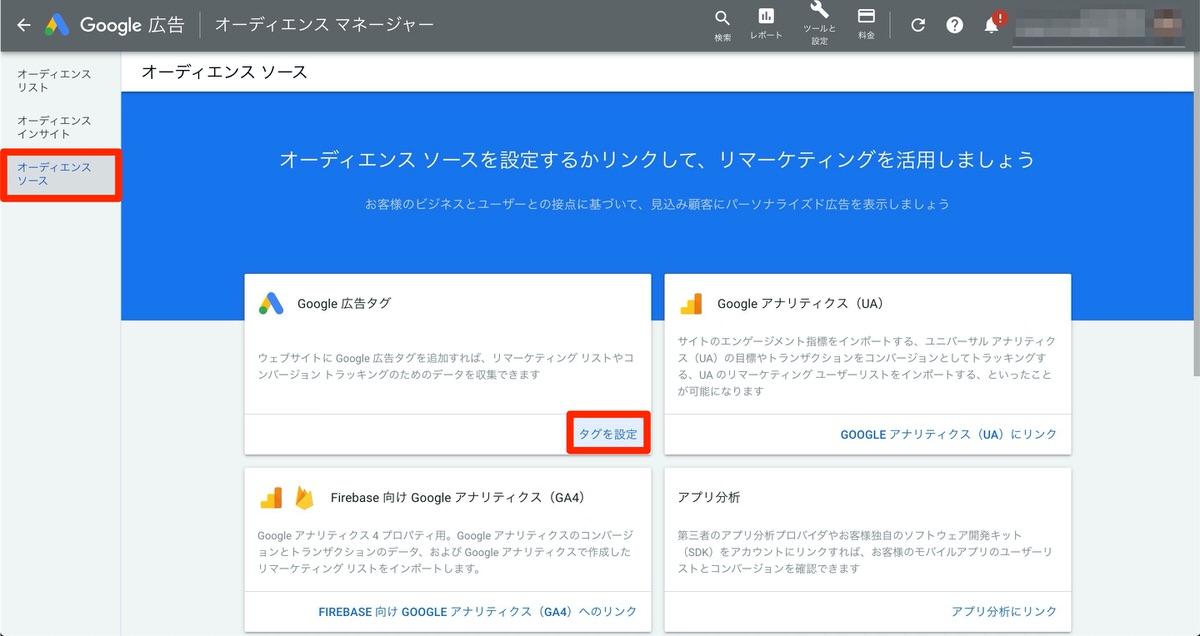Open the Reports (レポート) icon
1200x636 pixels.
pos(766,25)
